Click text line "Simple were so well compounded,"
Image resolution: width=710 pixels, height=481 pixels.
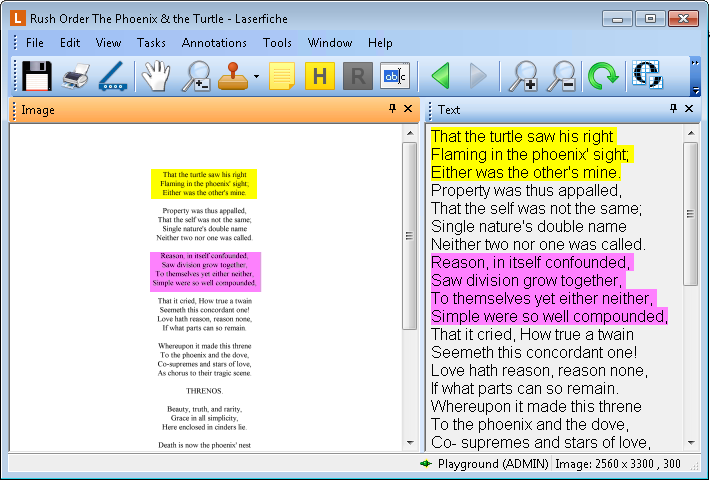coord(549,316)
